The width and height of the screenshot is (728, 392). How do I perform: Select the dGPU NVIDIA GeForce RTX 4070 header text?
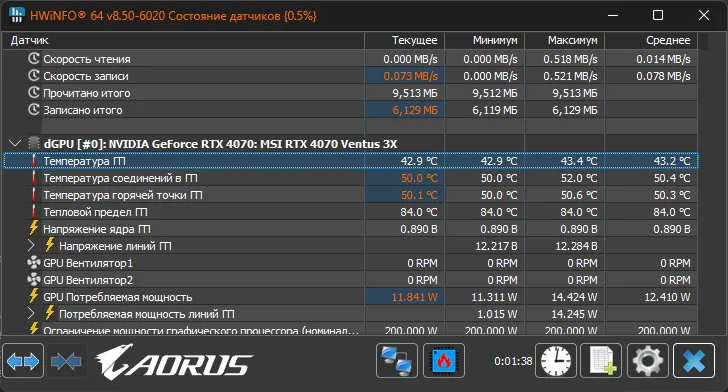(221, 144)
